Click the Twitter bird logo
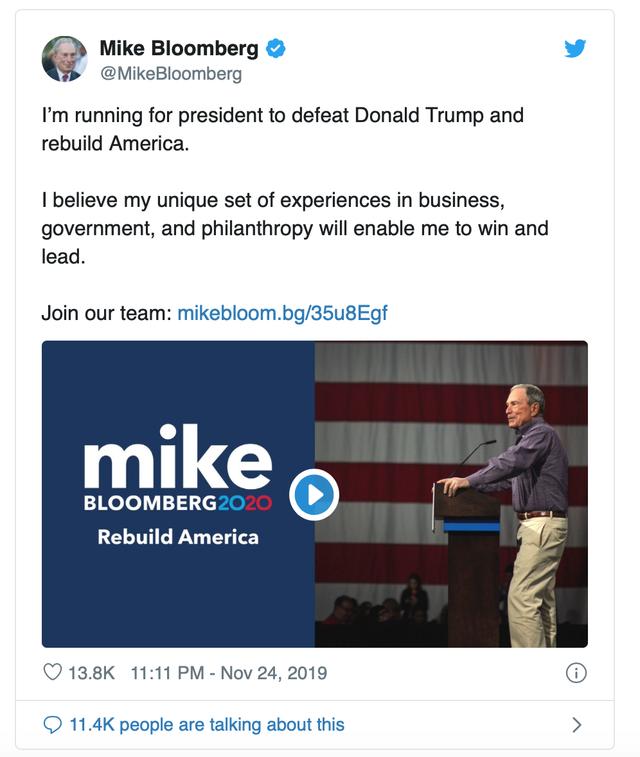Screen dimensions: 640x757 (575, 48)
